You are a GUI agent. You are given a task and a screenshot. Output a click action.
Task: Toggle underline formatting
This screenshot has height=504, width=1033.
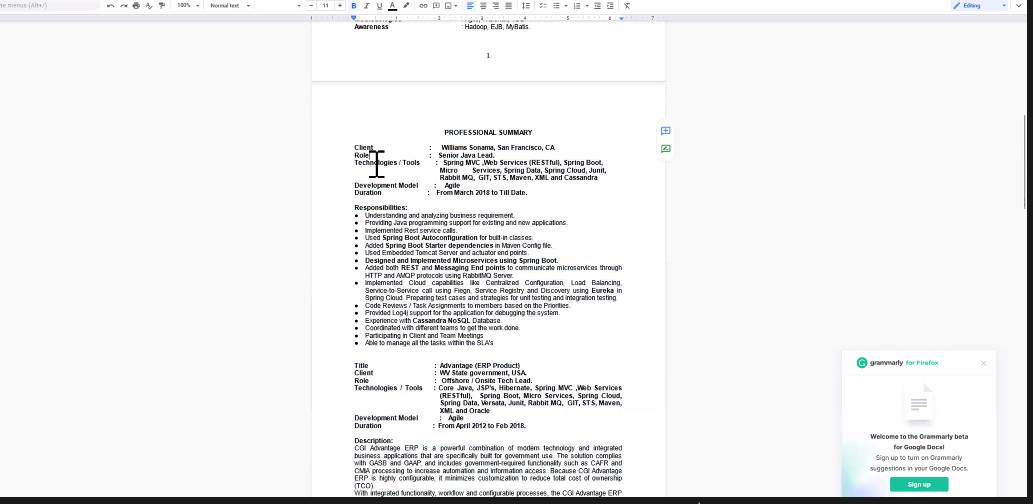tap(379, 5)
